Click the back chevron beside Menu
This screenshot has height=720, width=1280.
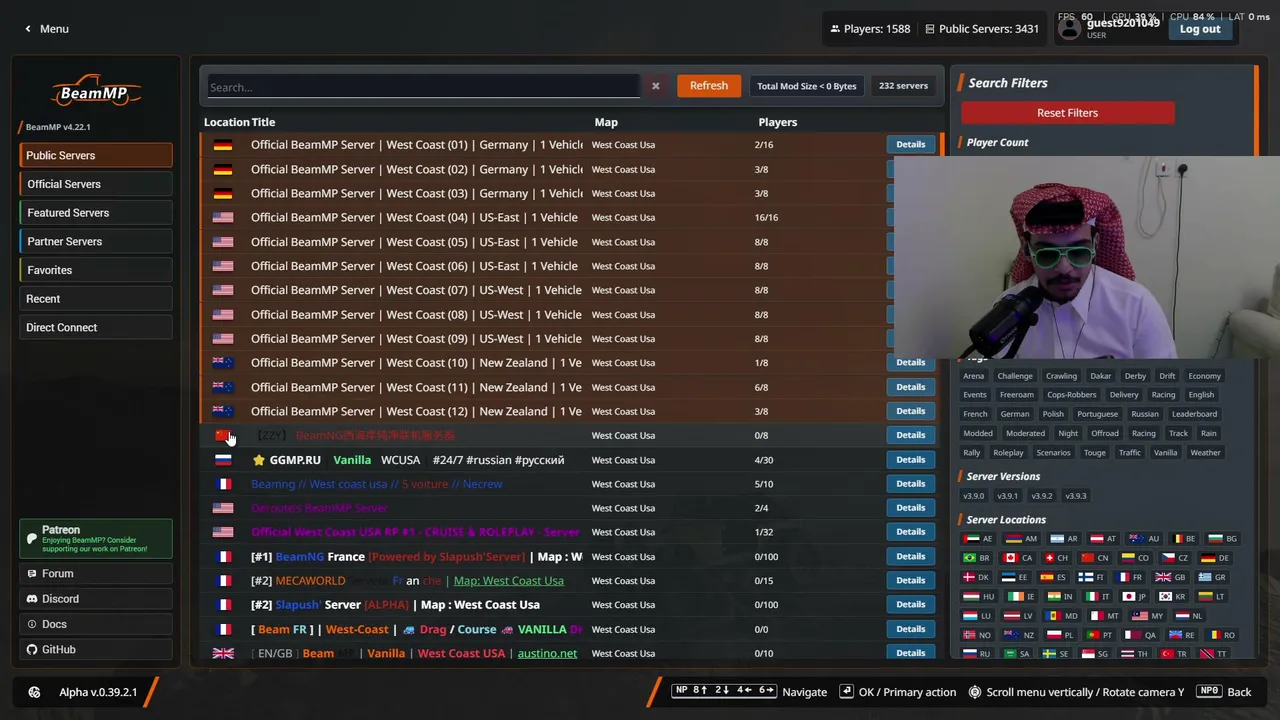coord(28,29)
